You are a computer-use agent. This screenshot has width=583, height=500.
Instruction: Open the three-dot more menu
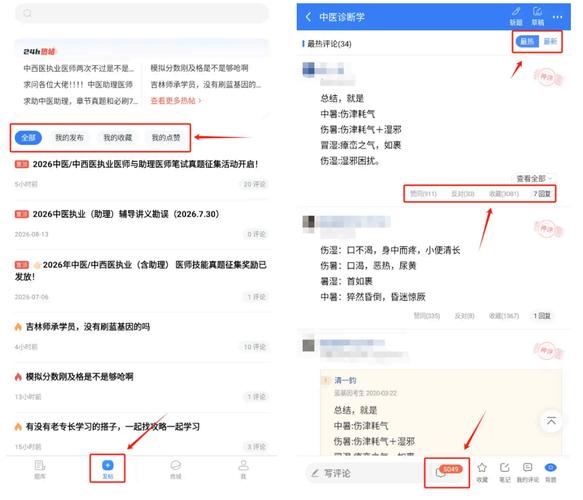557,17
